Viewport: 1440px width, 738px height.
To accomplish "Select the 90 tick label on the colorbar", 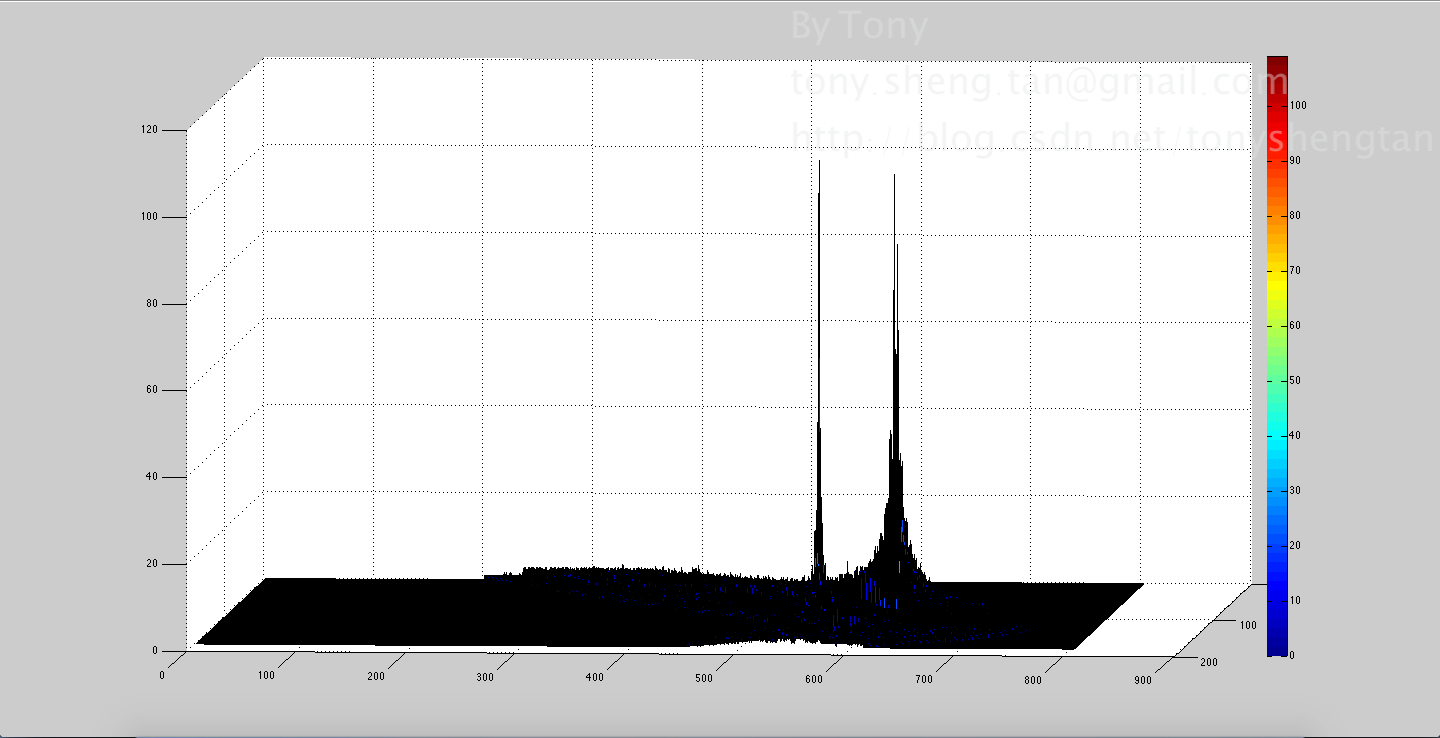I will coord(1296,160).
